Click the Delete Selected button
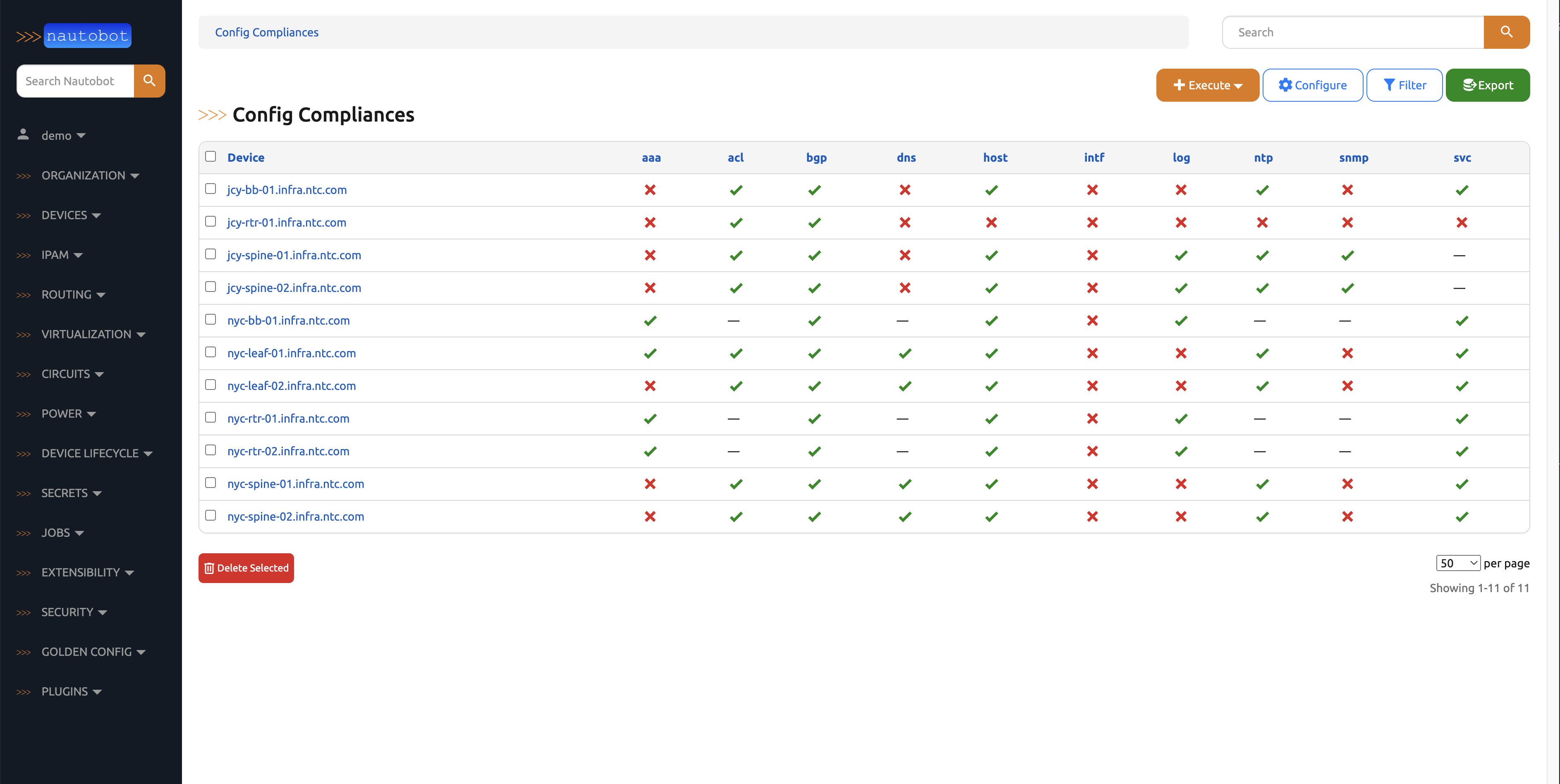The image size is (1560, 784). point(246,568)
